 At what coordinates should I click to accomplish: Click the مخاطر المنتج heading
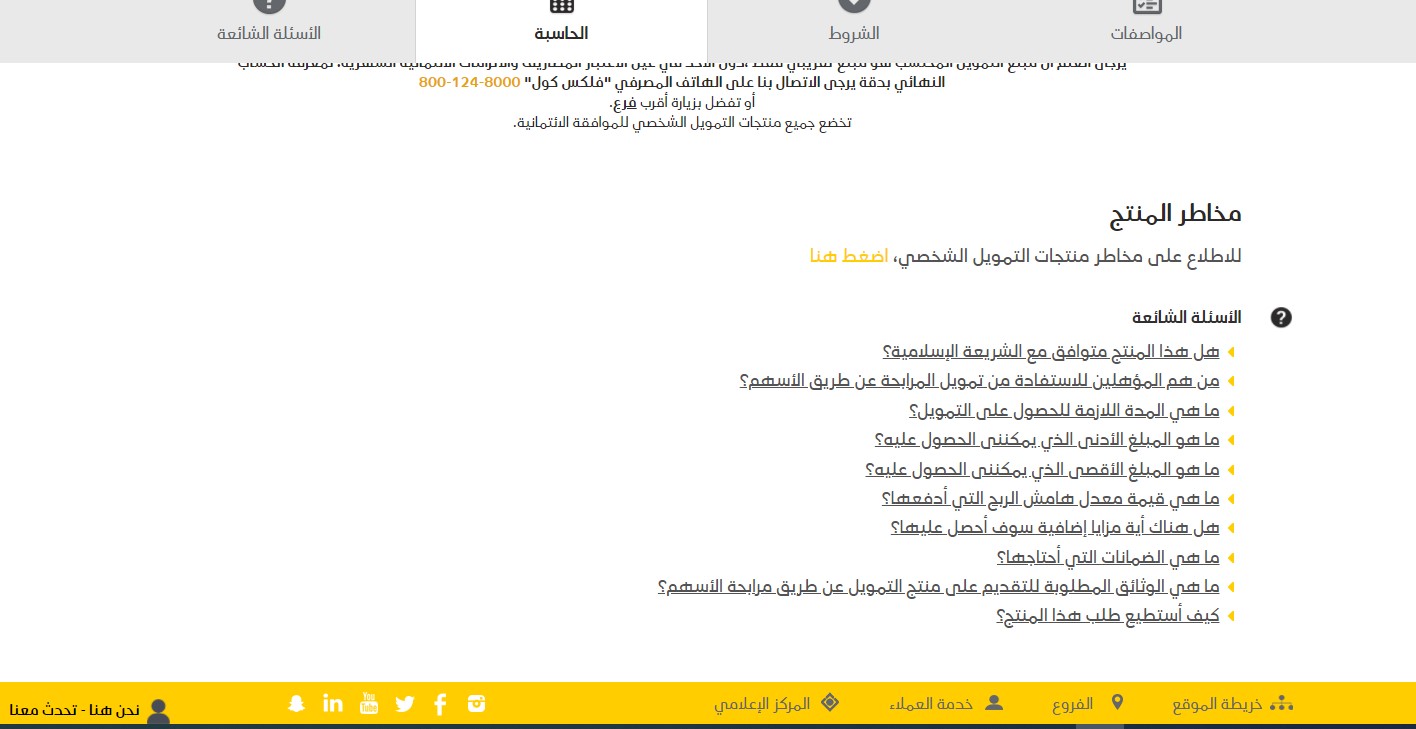(1176, 213)
